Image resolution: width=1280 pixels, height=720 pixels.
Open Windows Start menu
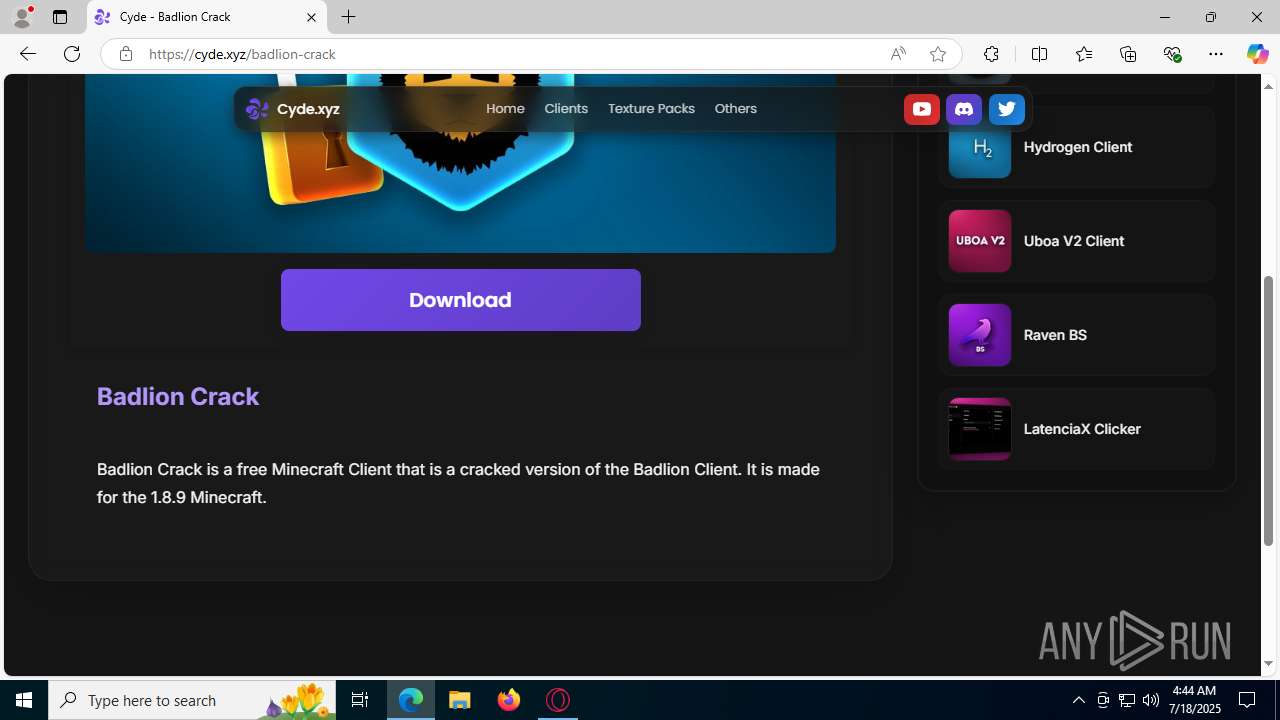[24, 700]
